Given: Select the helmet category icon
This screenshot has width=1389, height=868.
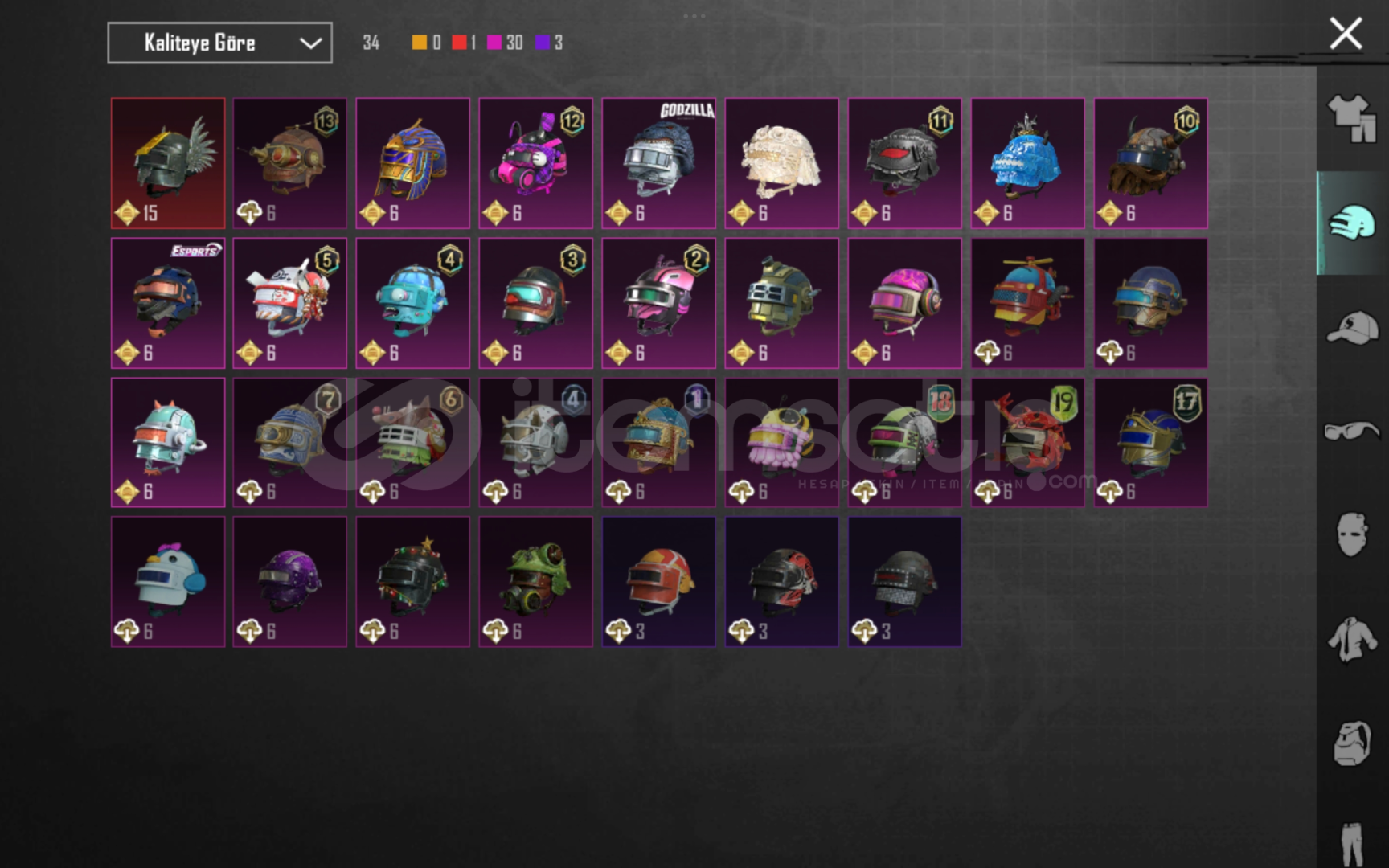Looking at the screenshot, I should 1353,223.
